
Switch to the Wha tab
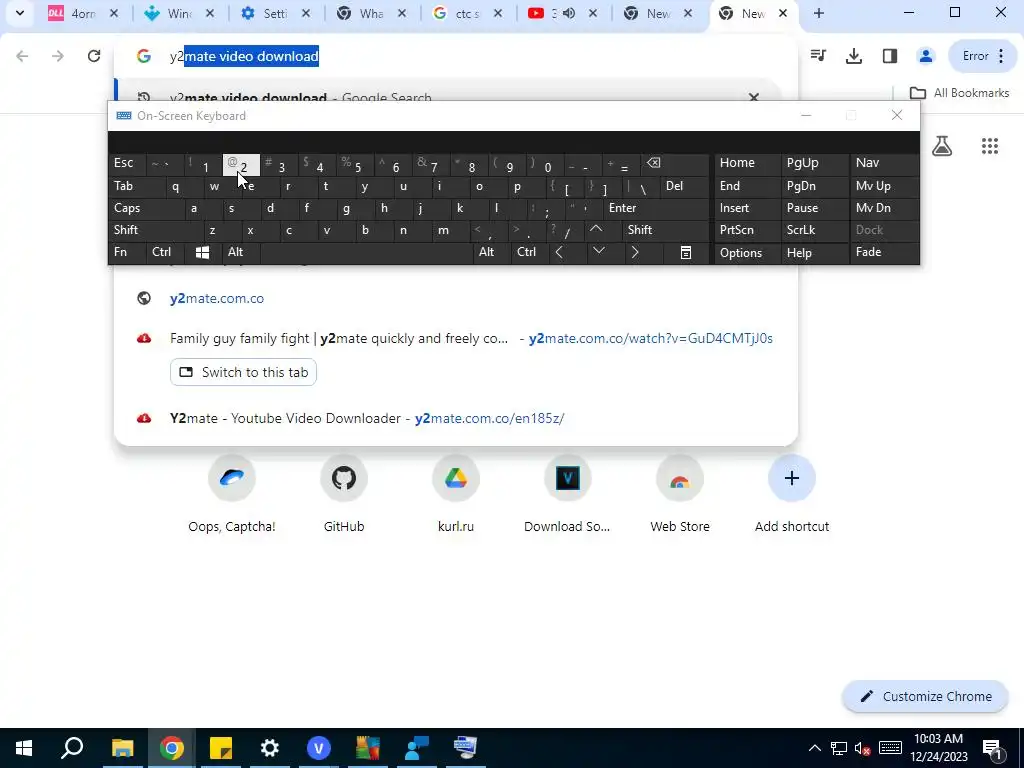(370, 13)
